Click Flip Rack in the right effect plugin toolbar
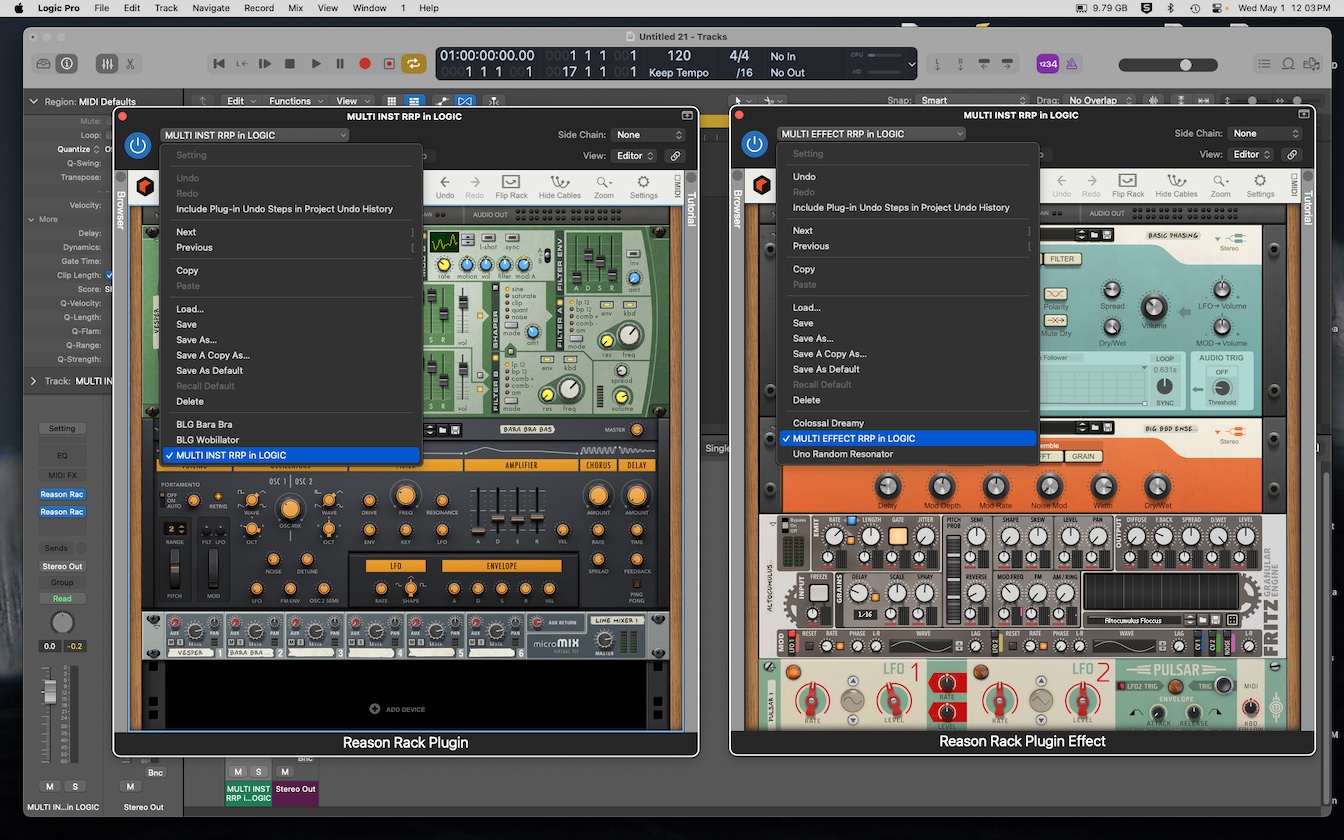 tap(1128, 186)
